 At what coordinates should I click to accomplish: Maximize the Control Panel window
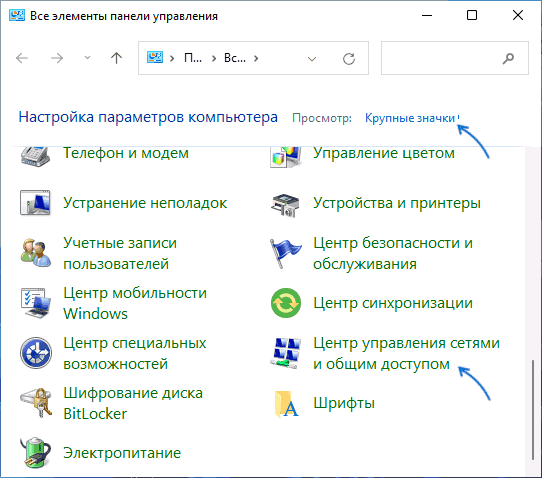point(472,15)
